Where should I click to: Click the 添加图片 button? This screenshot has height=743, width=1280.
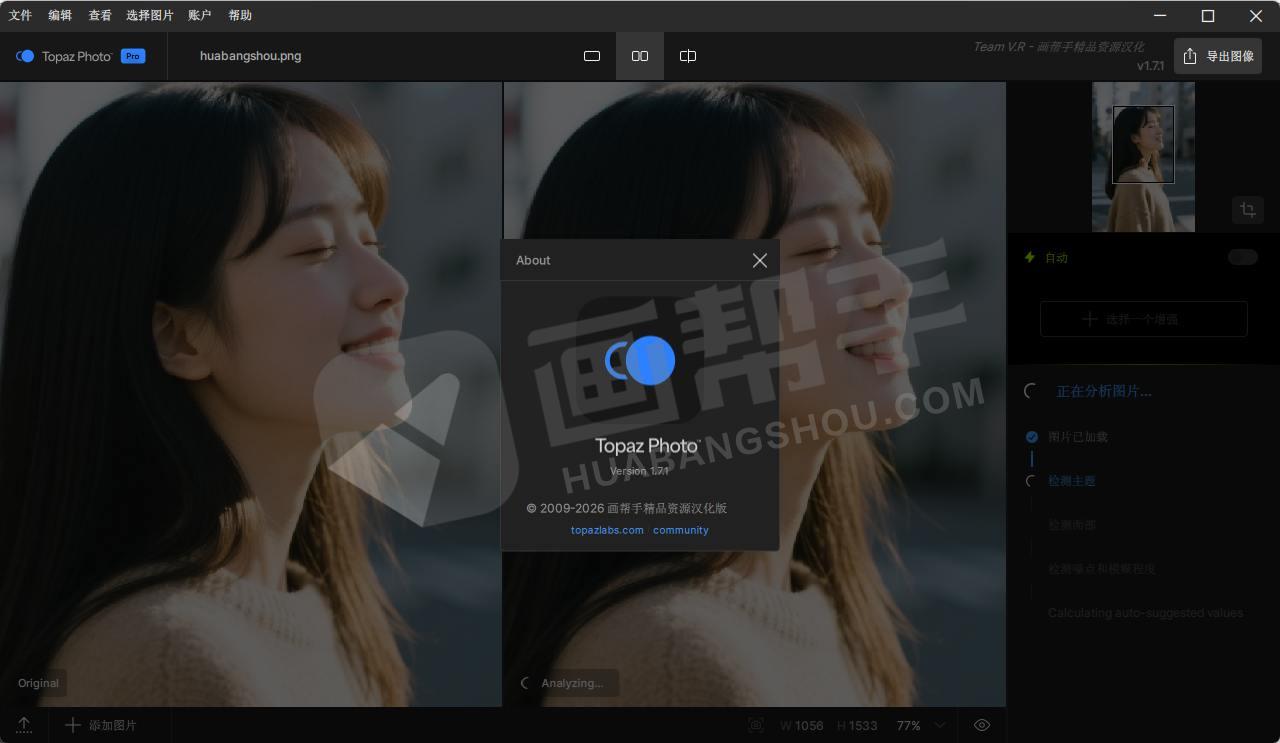tap(101, 725)
